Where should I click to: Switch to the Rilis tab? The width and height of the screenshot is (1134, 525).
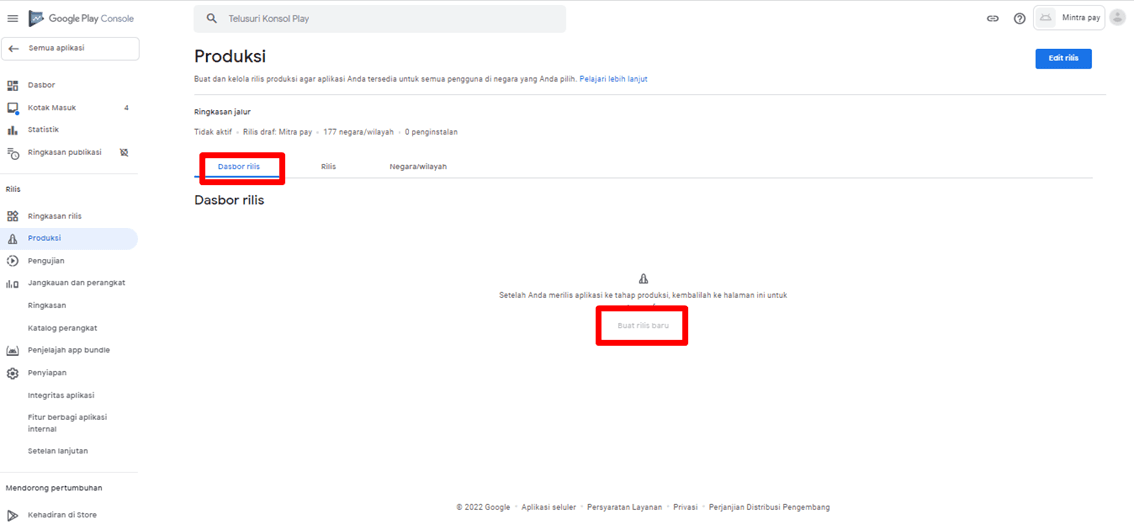click(328, 167)
